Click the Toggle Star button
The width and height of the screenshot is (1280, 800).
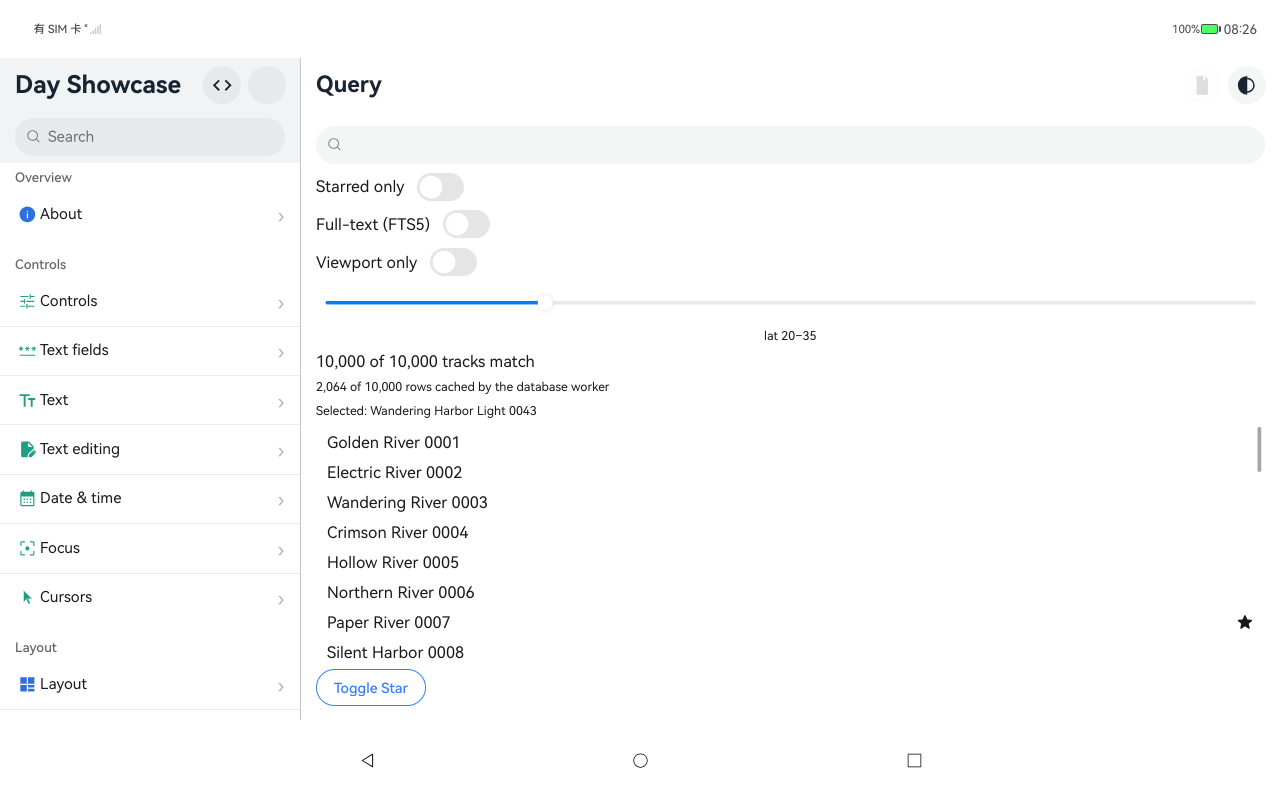[371, 688]
